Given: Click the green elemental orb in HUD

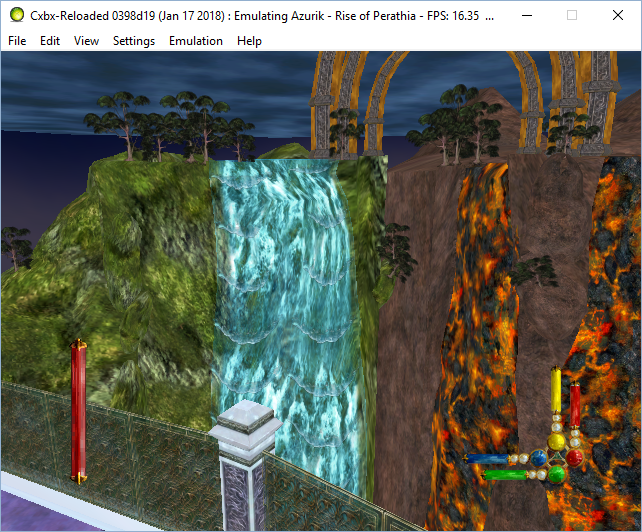Looking at the screenshot, I should [556, 475].
